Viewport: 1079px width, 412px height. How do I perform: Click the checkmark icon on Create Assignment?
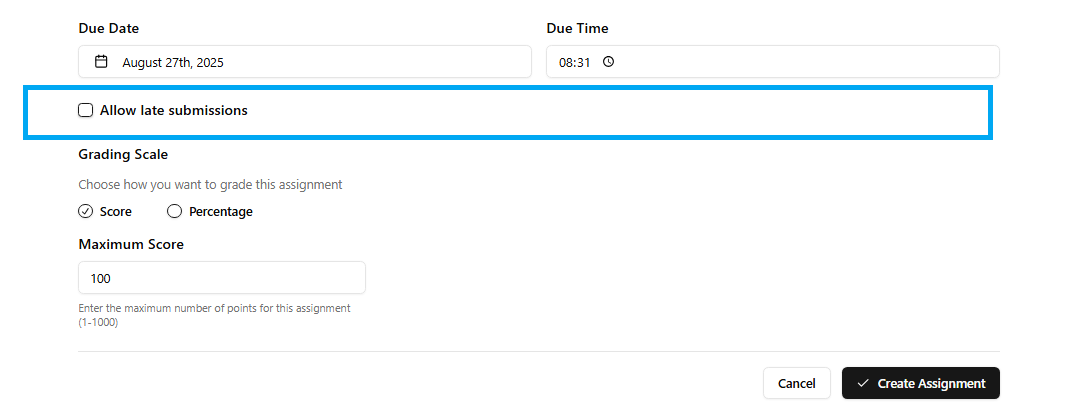coord(863,384)
